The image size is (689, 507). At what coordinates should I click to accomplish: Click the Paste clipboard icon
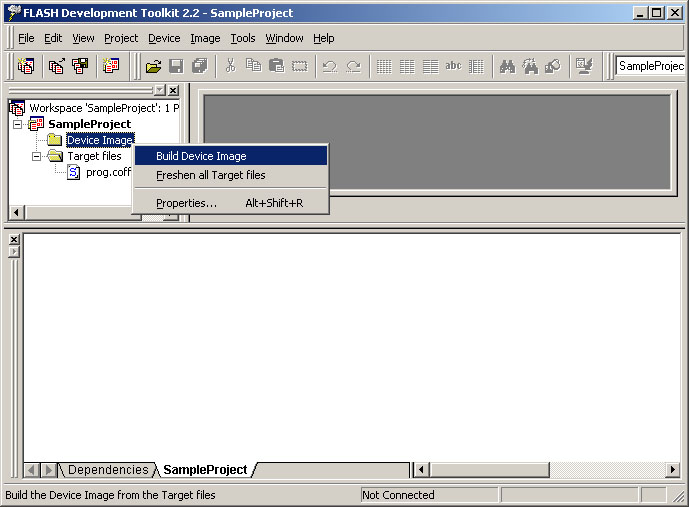point(276,66)
